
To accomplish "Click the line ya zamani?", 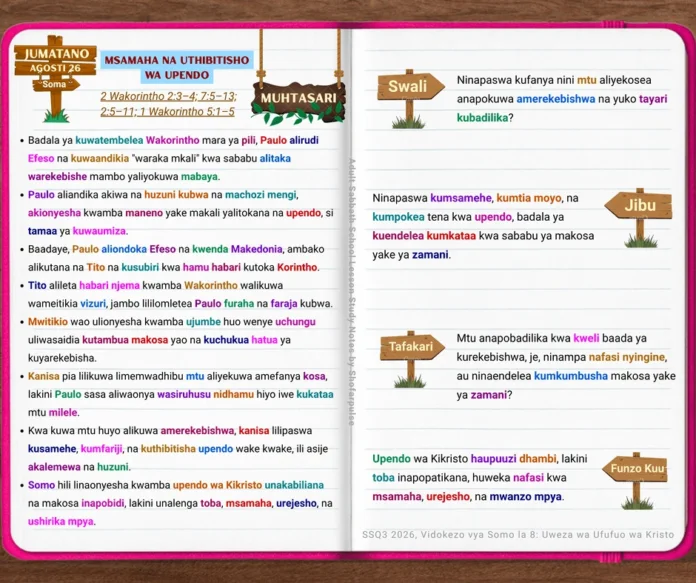I will (x=484, y=395).
